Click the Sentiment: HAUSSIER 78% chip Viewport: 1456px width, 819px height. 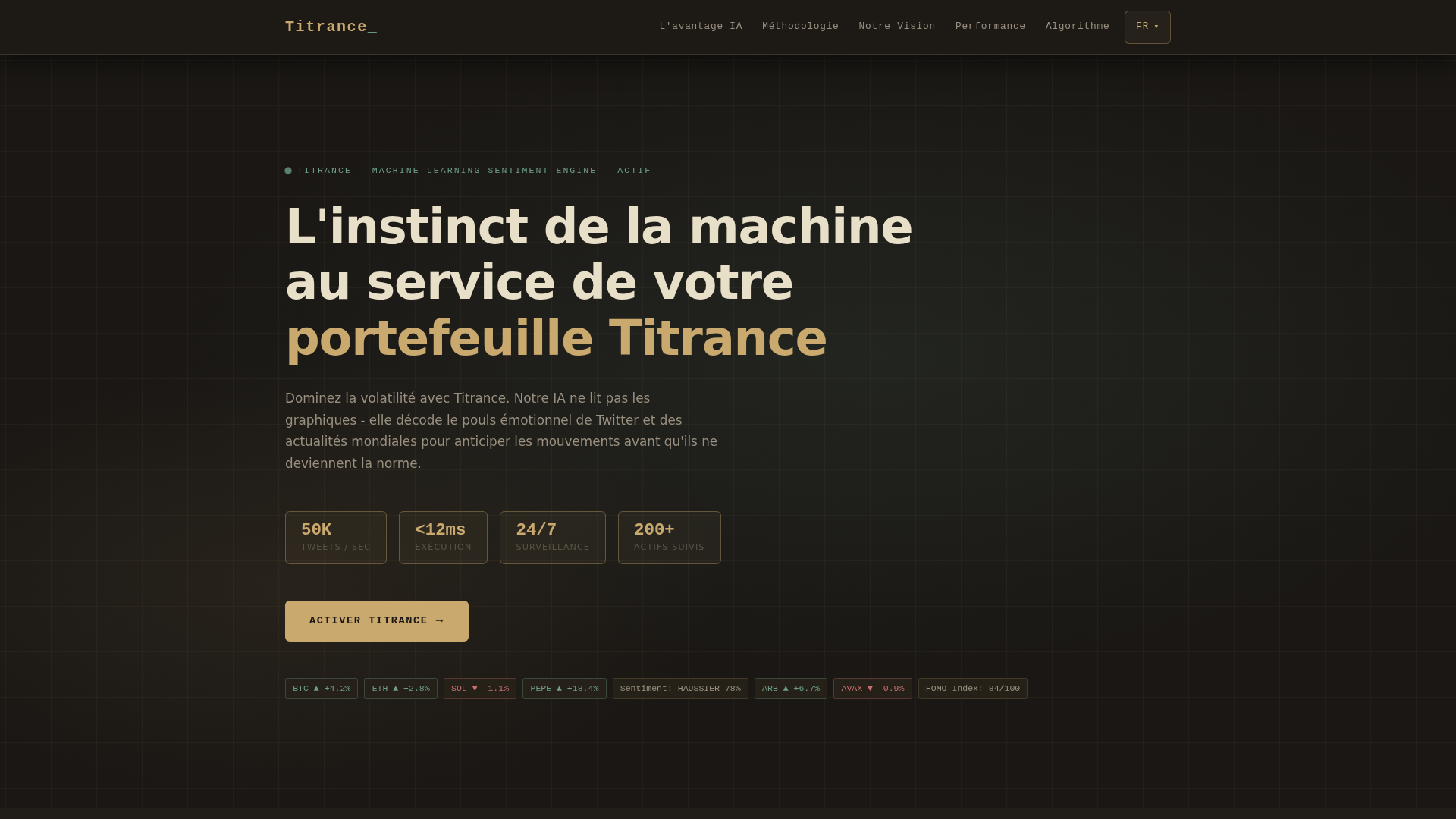point(680,689)
